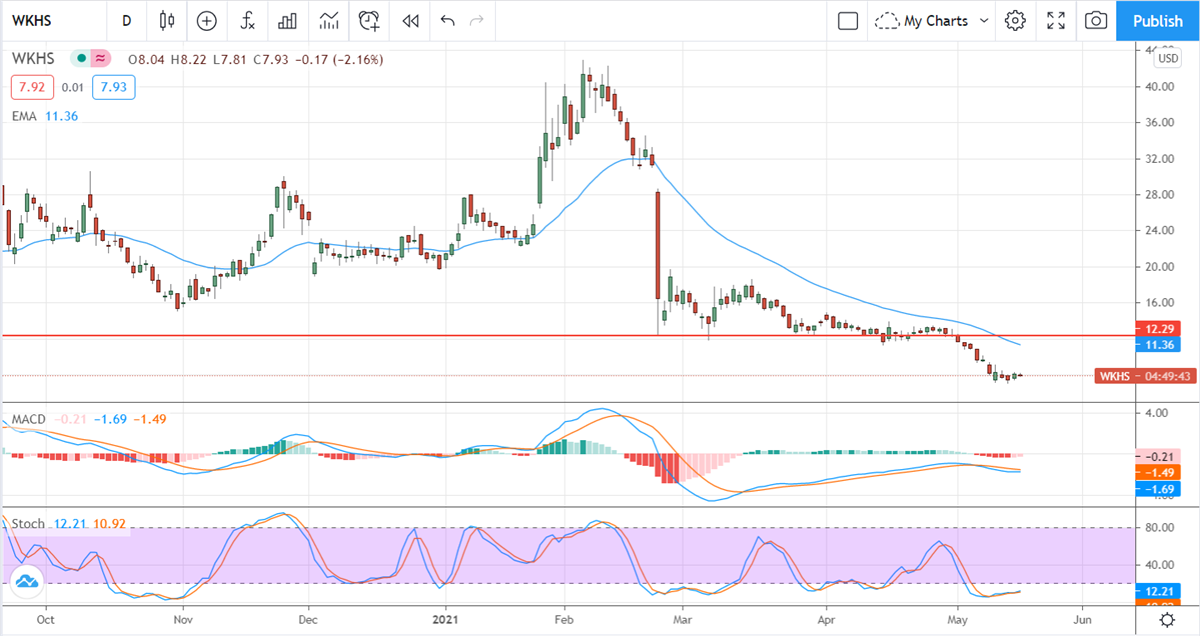
Task: Open the D interval dropdown
Action: (x=126, y=21)
